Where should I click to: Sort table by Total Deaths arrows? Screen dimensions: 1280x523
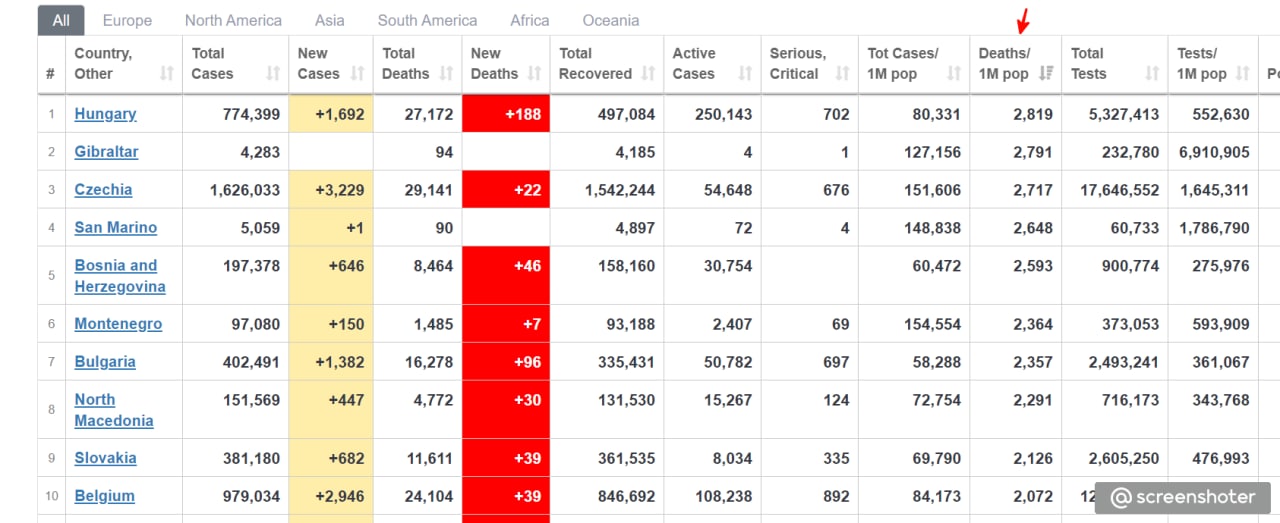click(446, 74)
